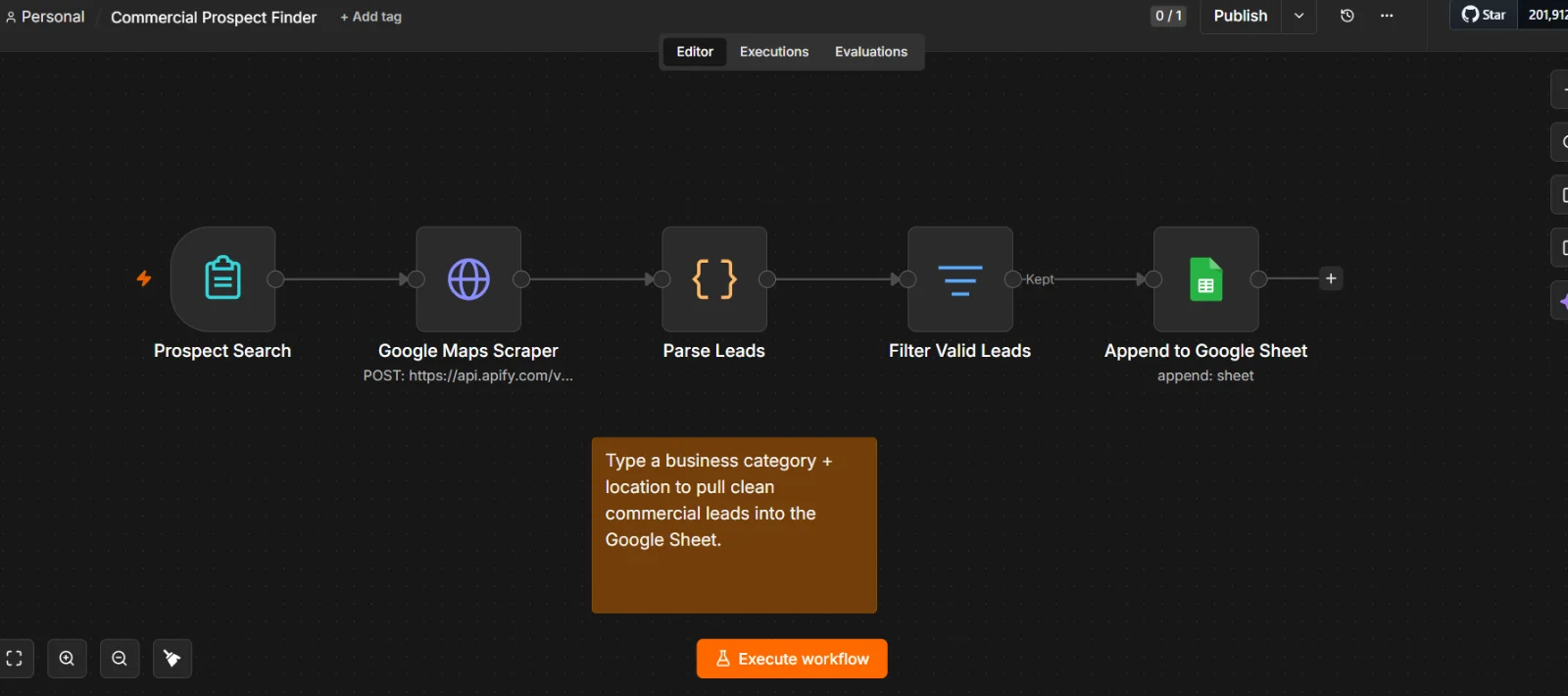Click the Commercial Prospect Finder workflow name
The height and width of the screenshot is (696, 1568).
(214, 18)
